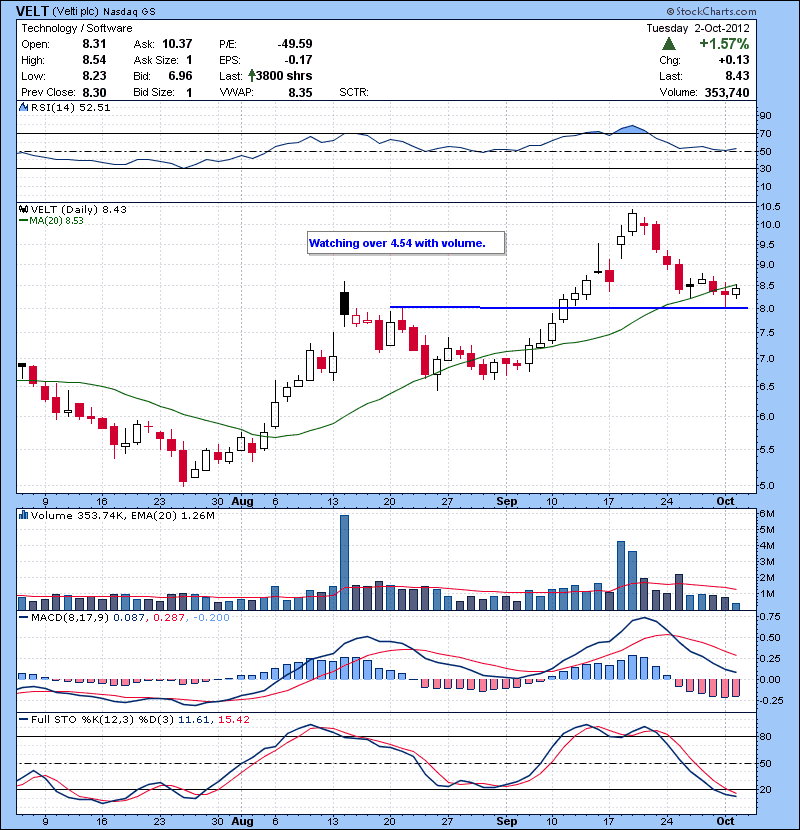The width and height of the screenshot is (800, 830).
Task: Click the 6M label on the volume axis
Action: pos(767,513)
